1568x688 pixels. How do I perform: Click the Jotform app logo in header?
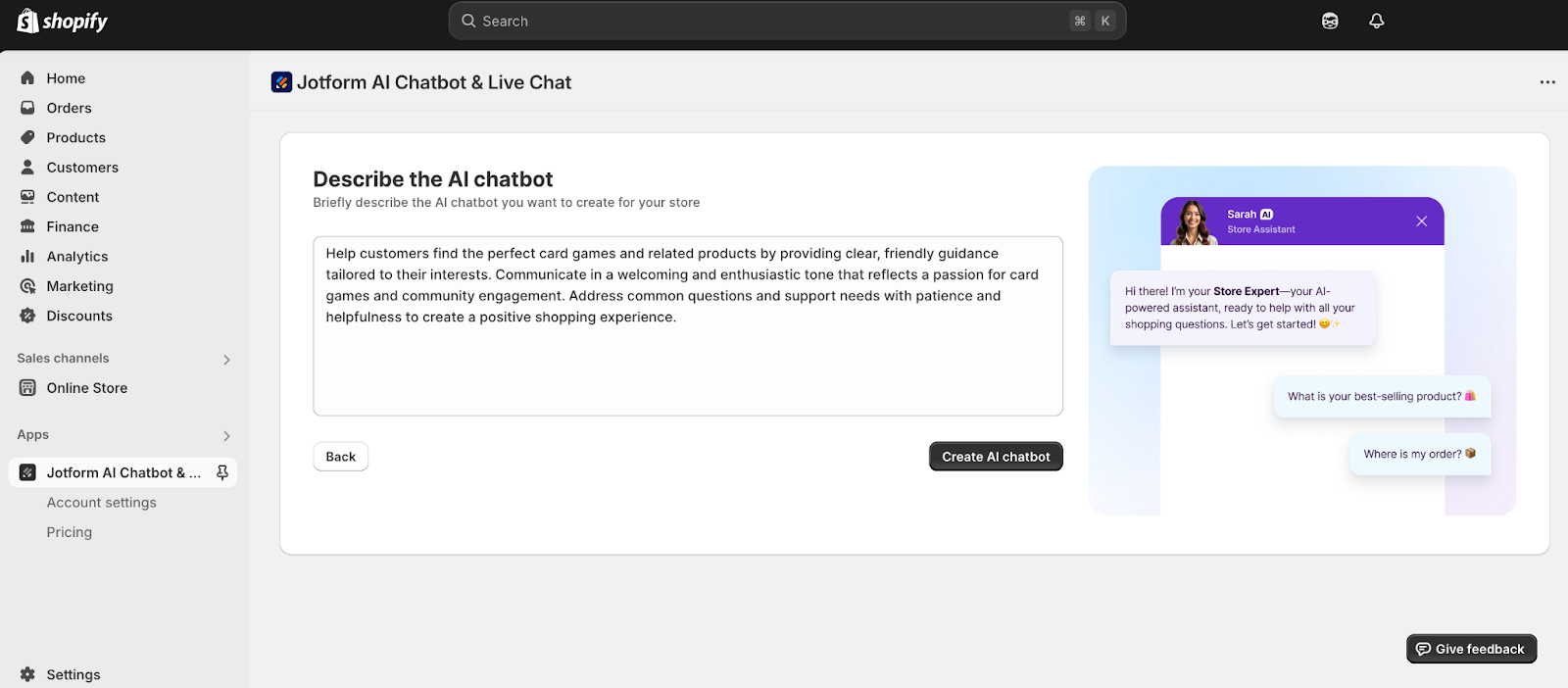[281, 82]
